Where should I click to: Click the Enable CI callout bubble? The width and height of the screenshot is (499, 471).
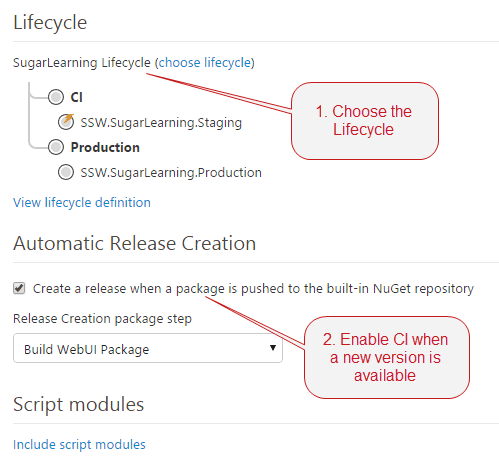(x=387, y=357)
